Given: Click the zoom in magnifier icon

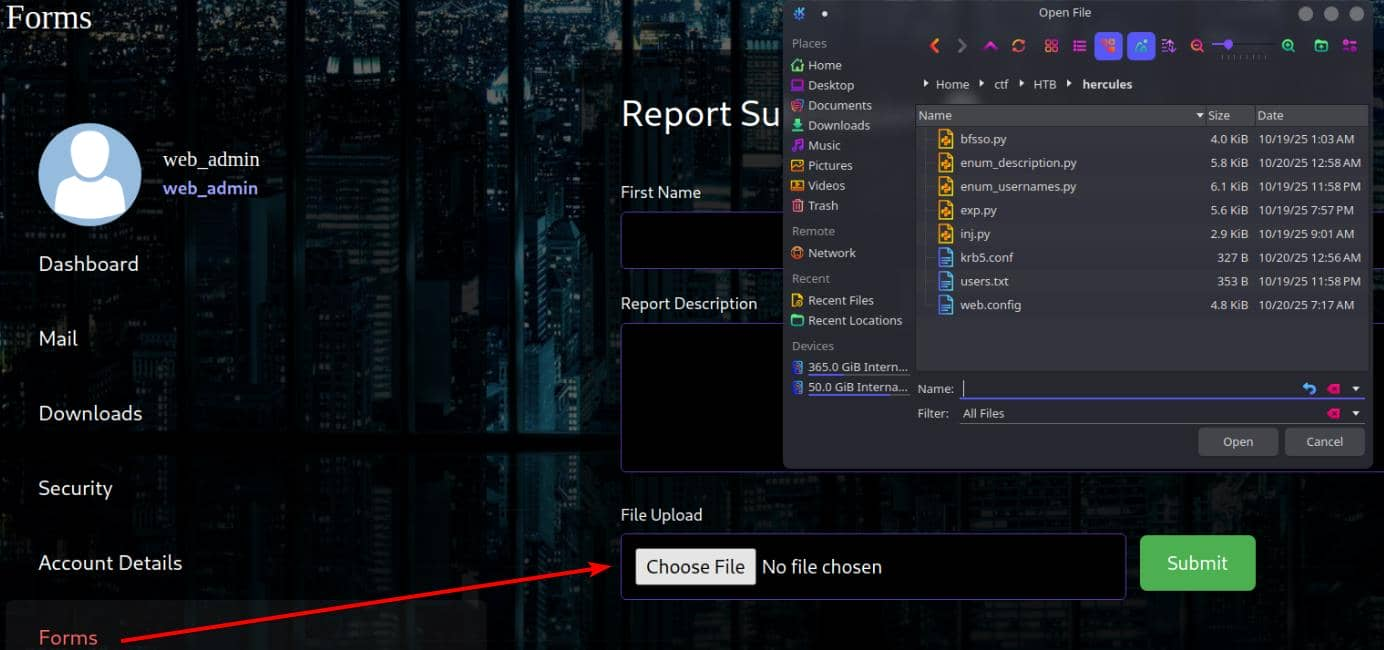Looking at the screenshot, I should click(1288, 46).
